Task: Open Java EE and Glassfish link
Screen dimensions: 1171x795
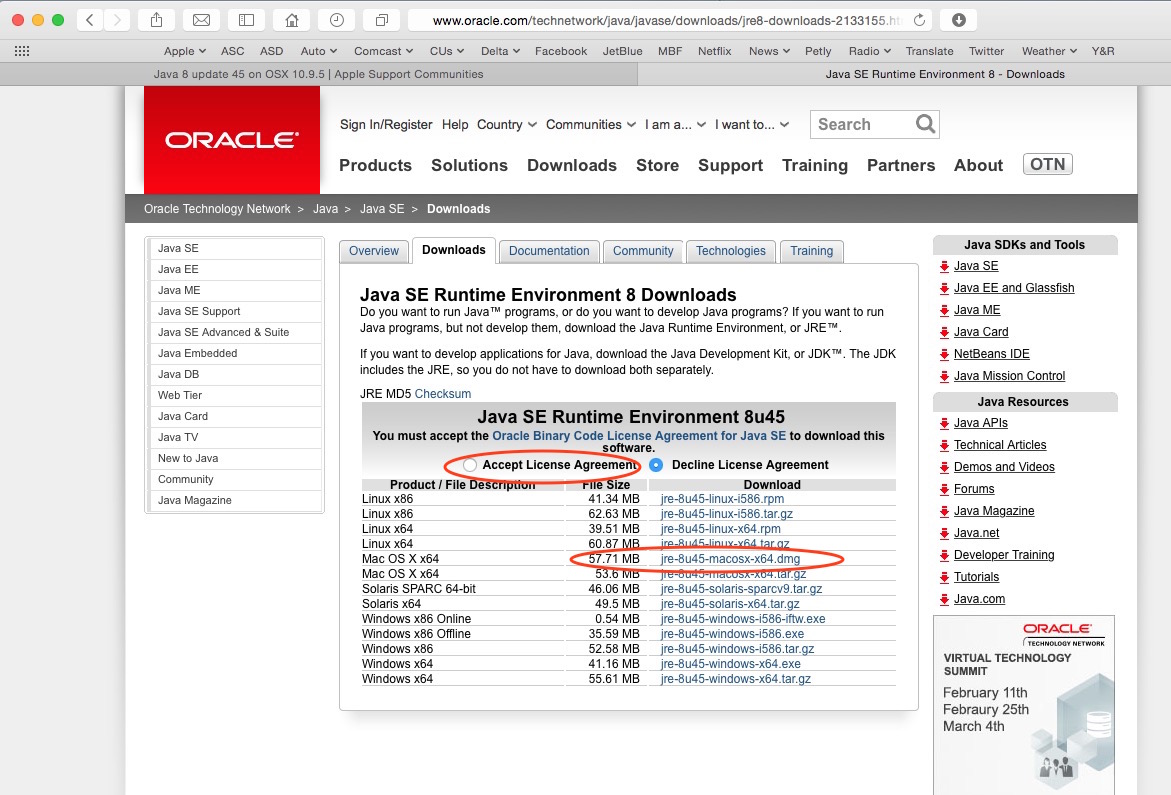Action: [x=1014, y=288]
